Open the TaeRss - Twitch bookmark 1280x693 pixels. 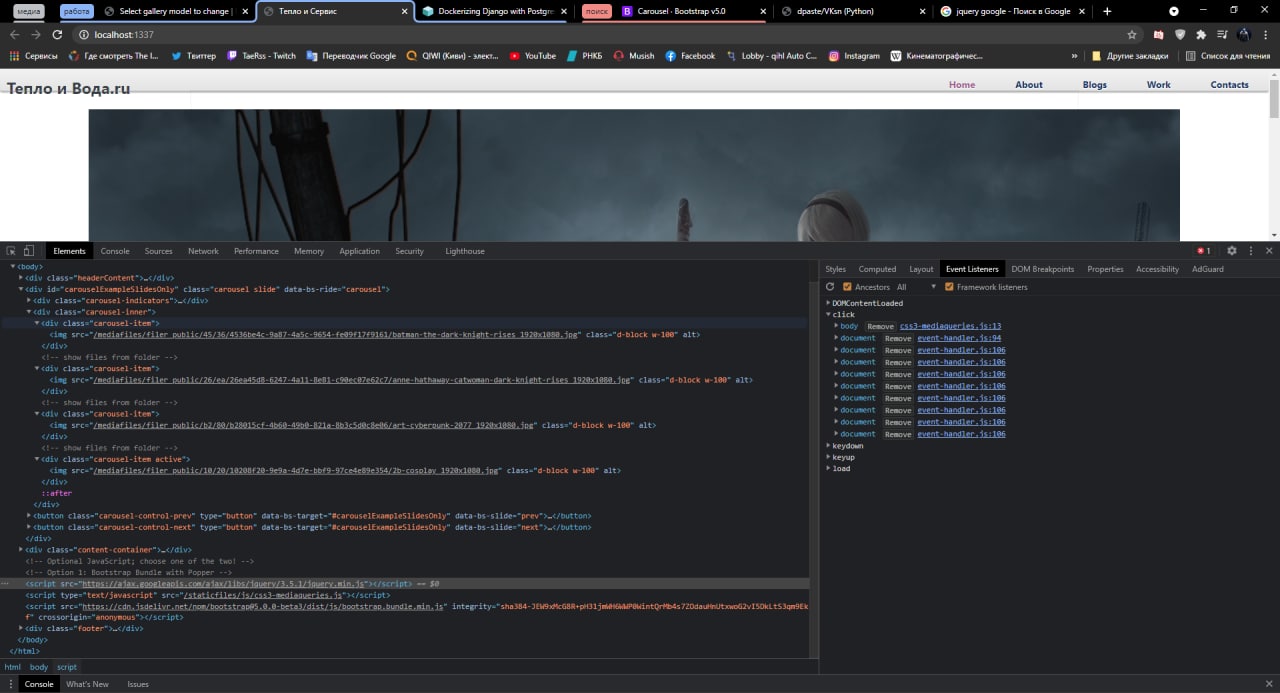tap(261, 56)
